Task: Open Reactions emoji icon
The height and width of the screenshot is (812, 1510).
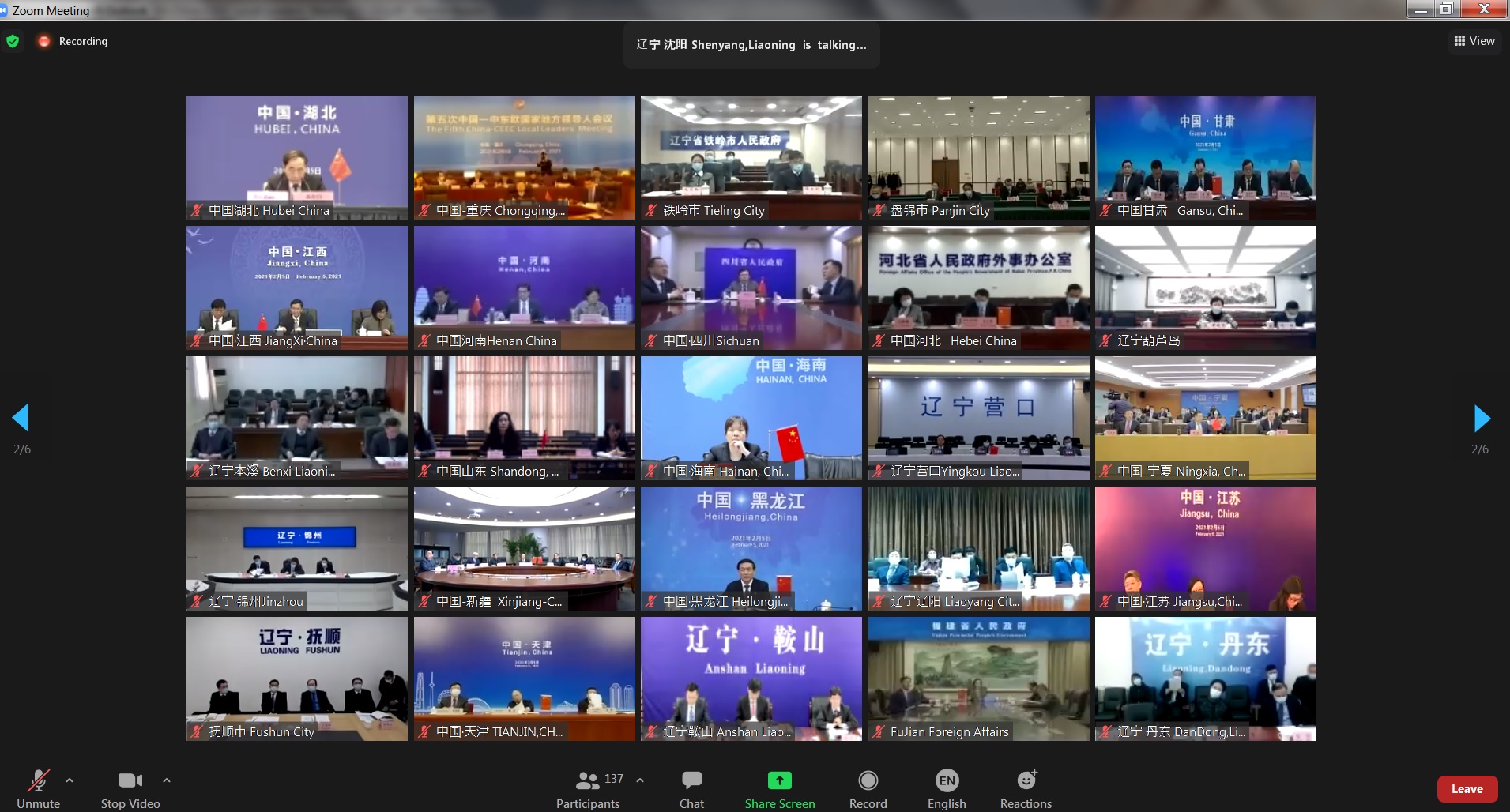Action: click(1026, 780)
